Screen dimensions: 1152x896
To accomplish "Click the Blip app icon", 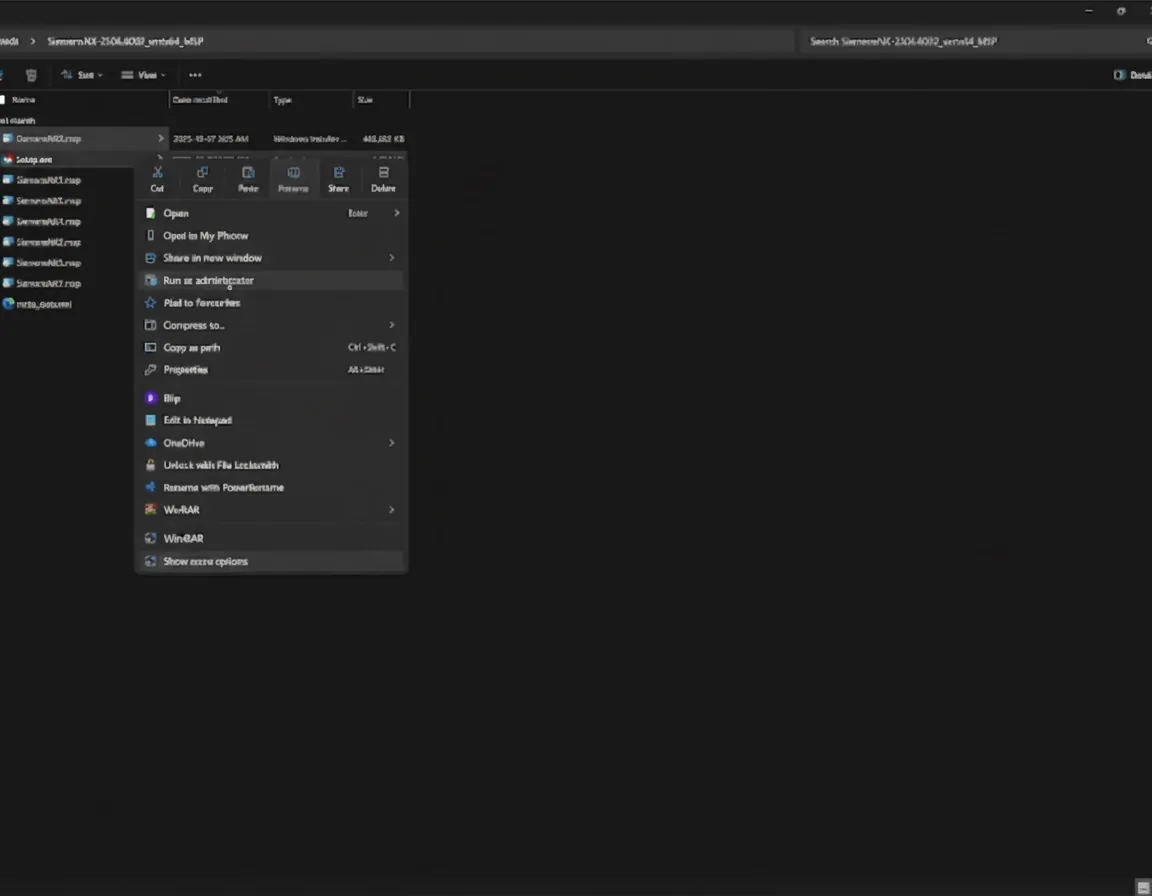I will coord(151,398).
